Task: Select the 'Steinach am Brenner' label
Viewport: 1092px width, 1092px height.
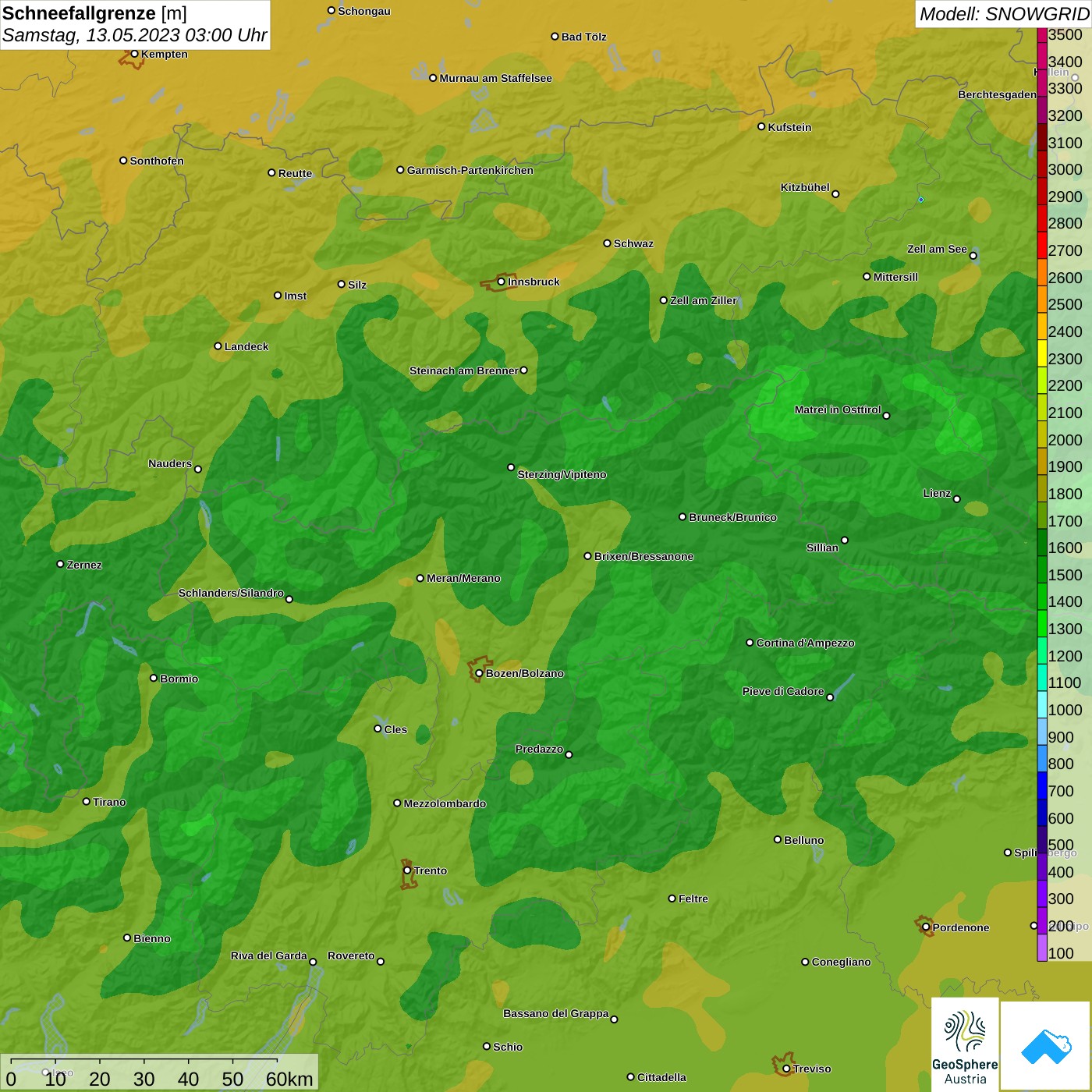Action: pos(463,370)
